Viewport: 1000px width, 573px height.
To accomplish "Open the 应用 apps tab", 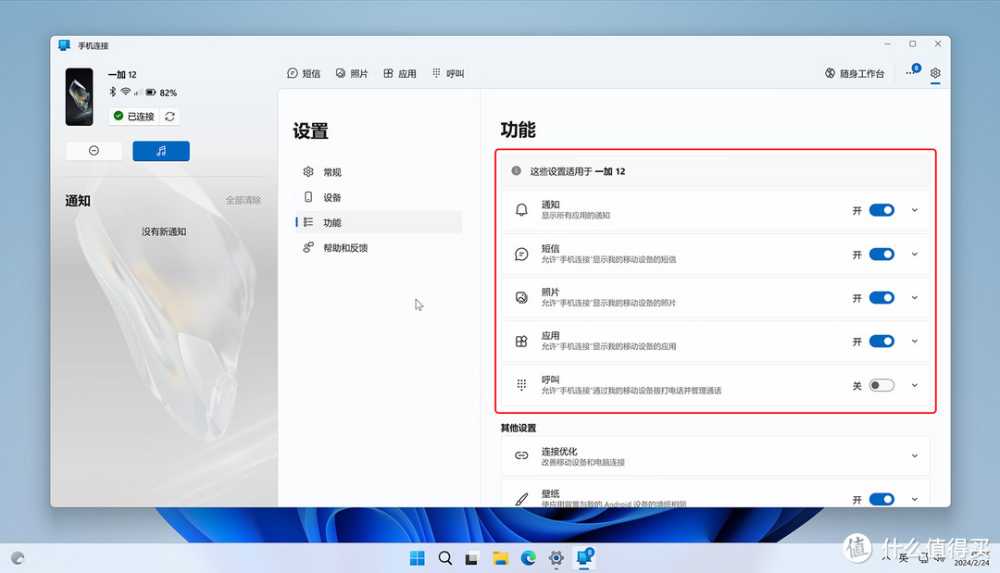I will pyautogui.click(x=400, y=73).
